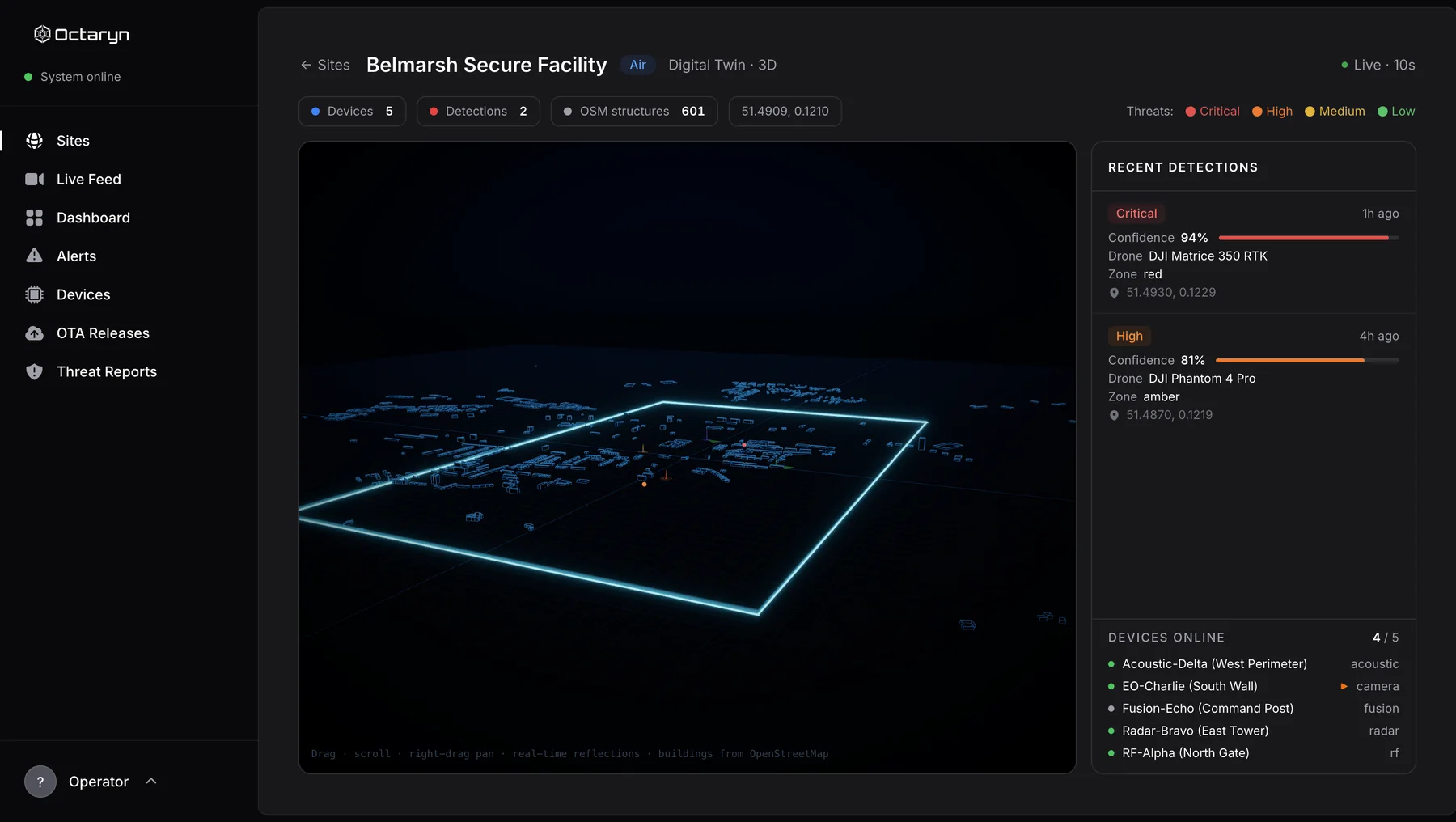Select Fusion-Echo (Command Post) device row

point(1253,709)
